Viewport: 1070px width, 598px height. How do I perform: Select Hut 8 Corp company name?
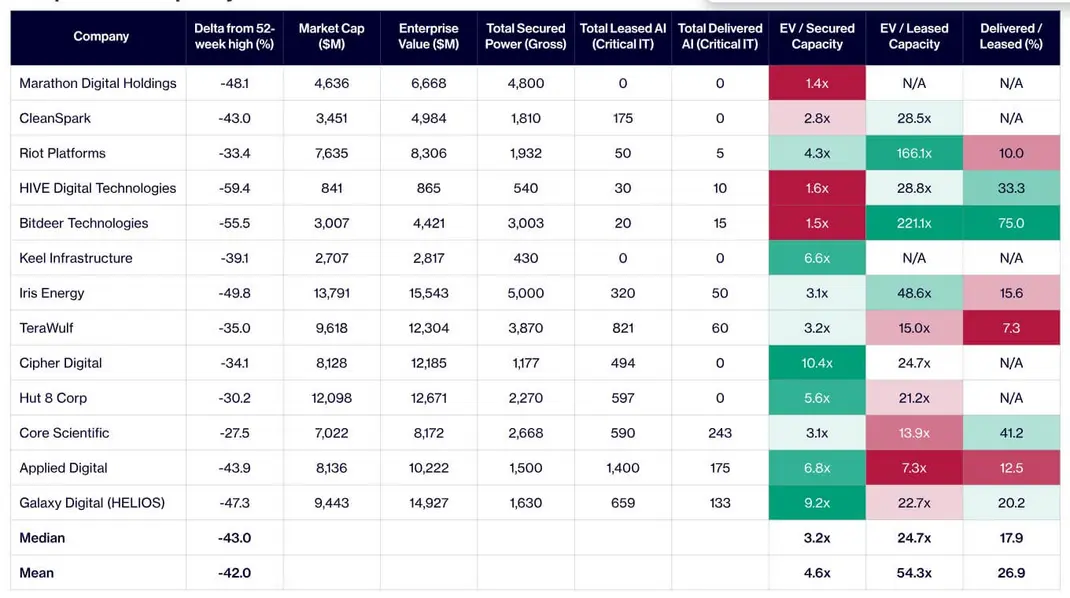[x=53, y=398]
